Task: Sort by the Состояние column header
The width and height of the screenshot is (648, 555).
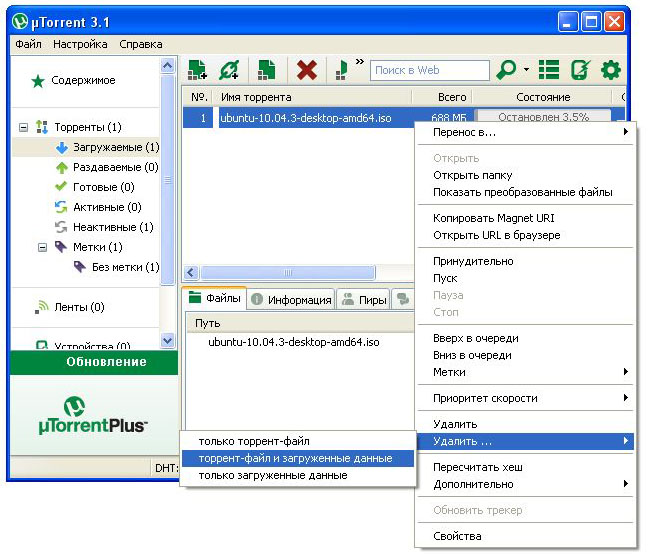Action: [543, 97]
